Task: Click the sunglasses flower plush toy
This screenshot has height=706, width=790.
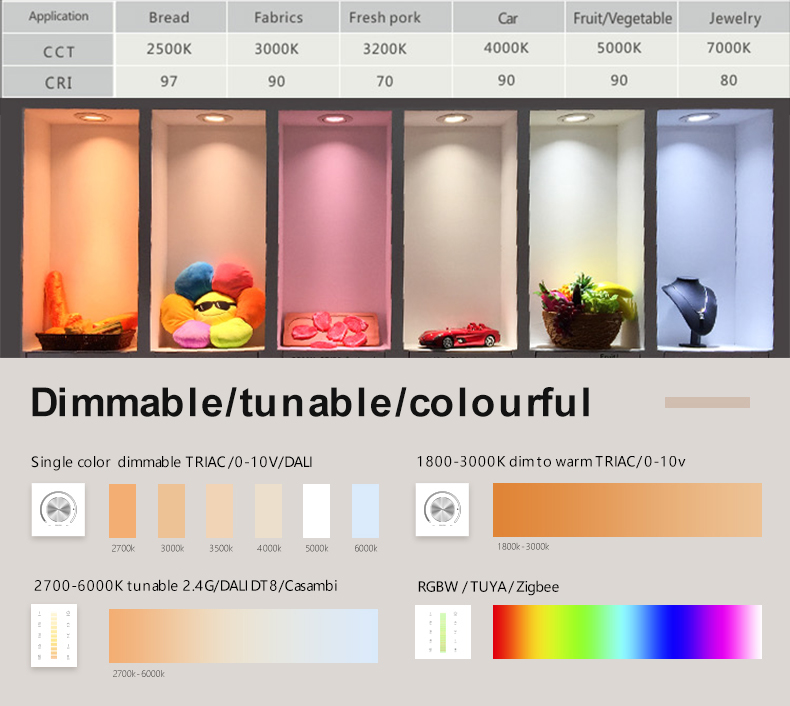Action: (212, 304)
